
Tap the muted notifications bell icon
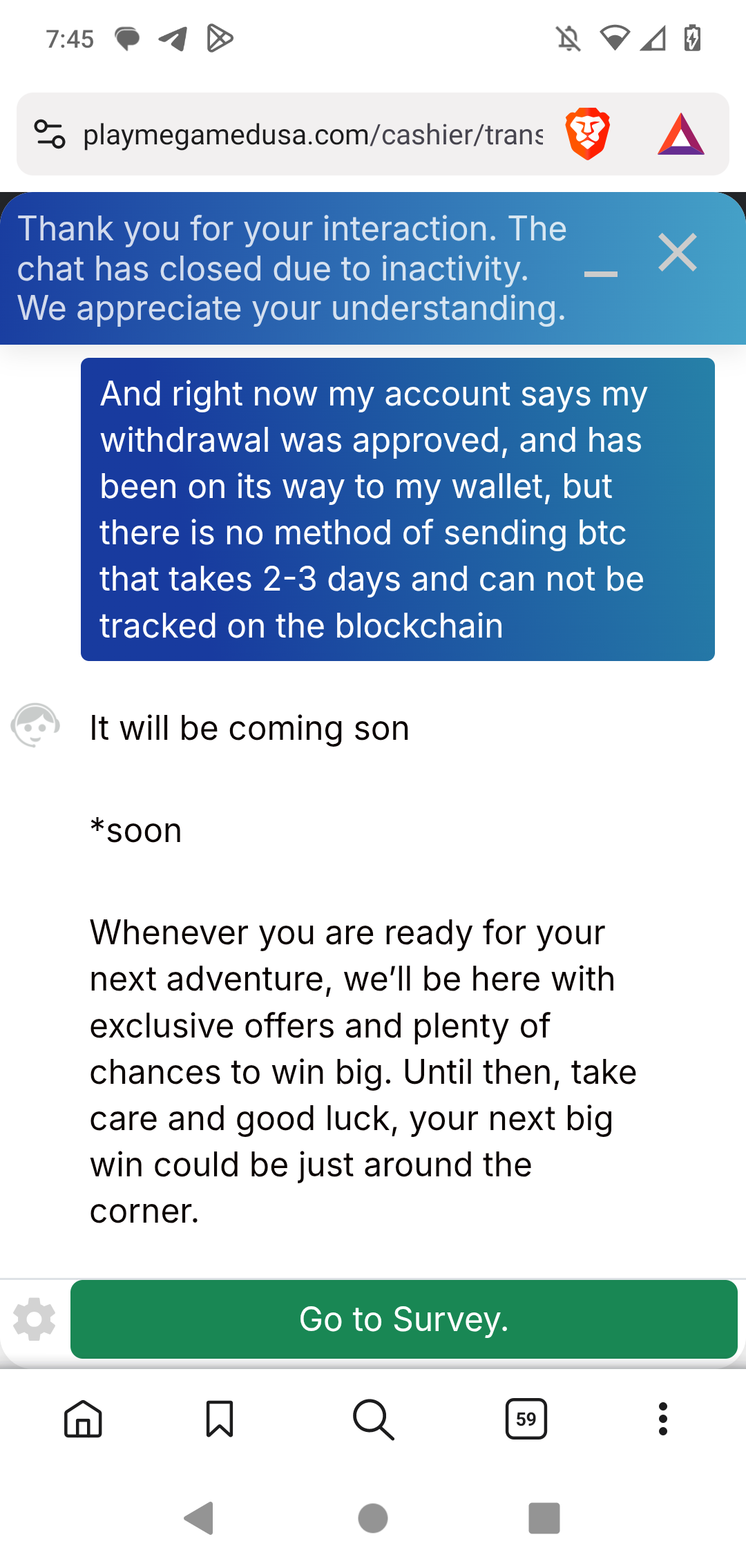568,39
